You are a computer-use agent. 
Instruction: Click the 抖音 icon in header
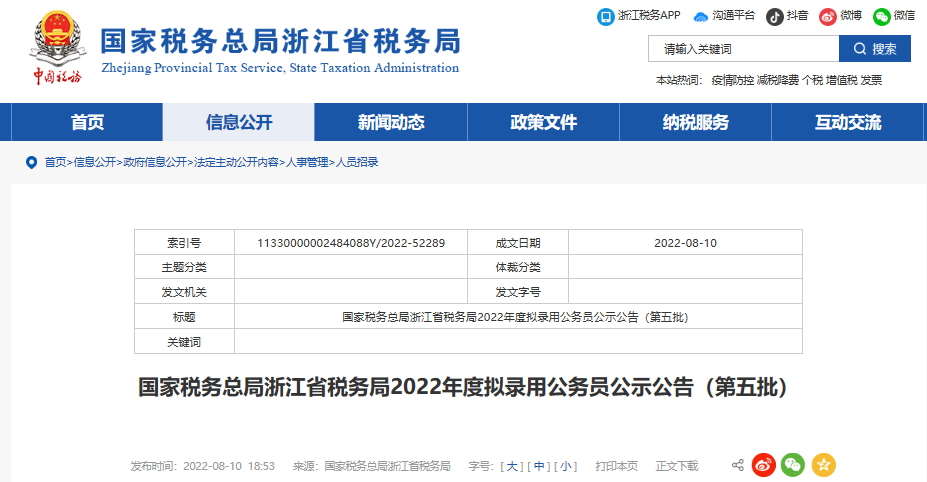point(775,16)
